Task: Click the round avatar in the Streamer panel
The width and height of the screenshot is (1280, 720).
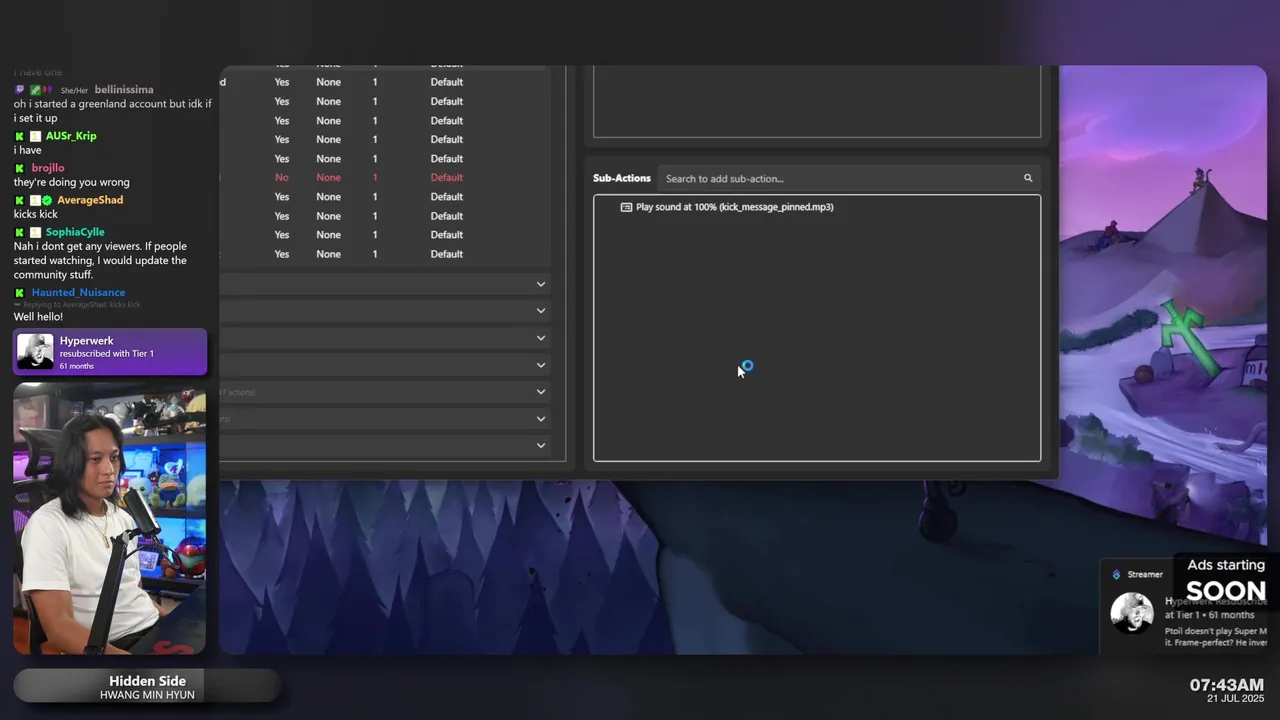Action: [x=1132, y=612]
